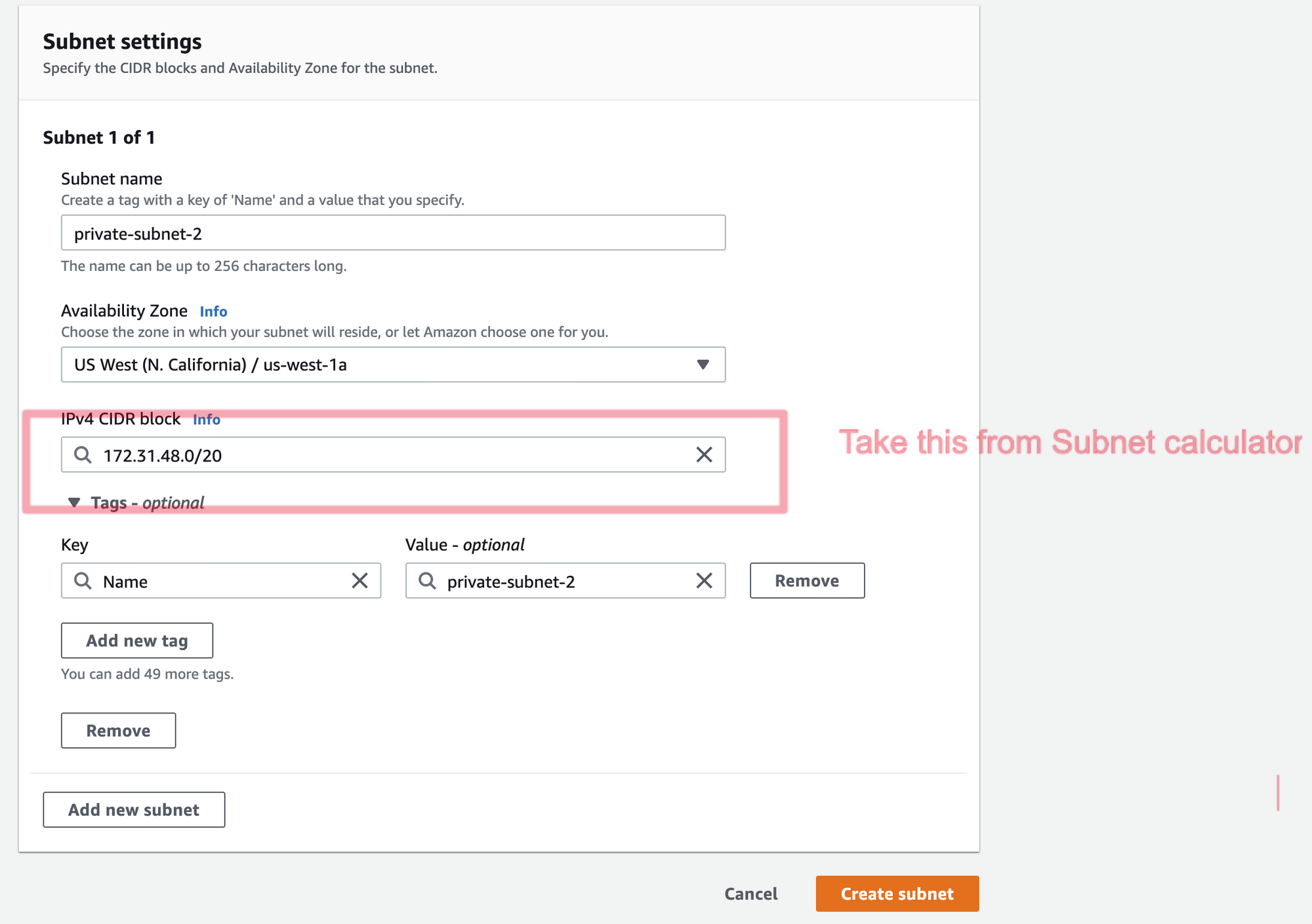The height and width of the screenshot is (924, 1312).
Task: Click the IPv4 CIDR block input
Action: point(392,454)
